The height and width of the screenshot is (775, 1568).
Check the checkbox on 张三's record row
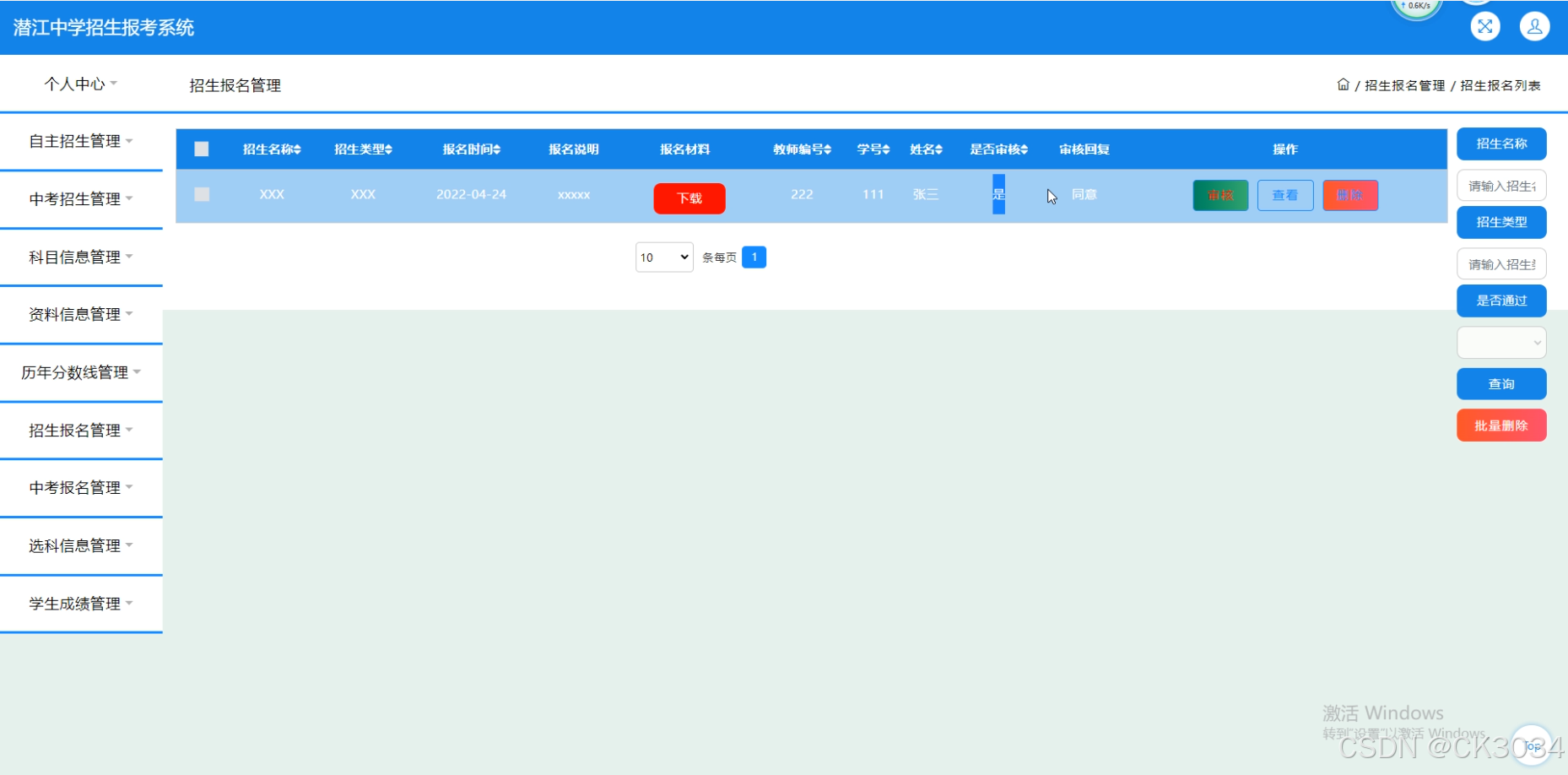coord(202,194)
